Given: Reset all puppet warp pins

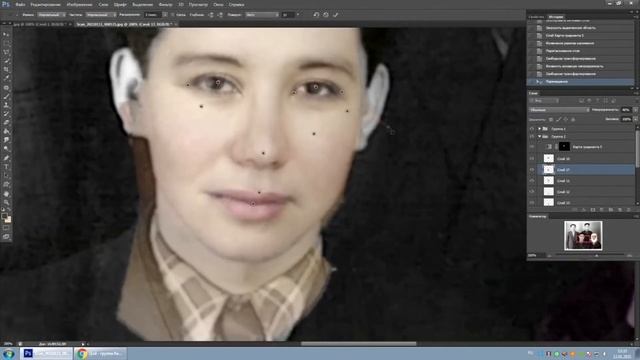Looking at the screenshot, I should (316, 15).
